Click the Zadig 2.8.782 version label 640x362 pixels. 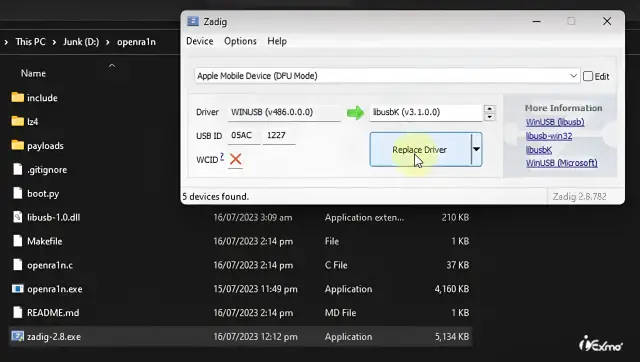tap(579, 197)
